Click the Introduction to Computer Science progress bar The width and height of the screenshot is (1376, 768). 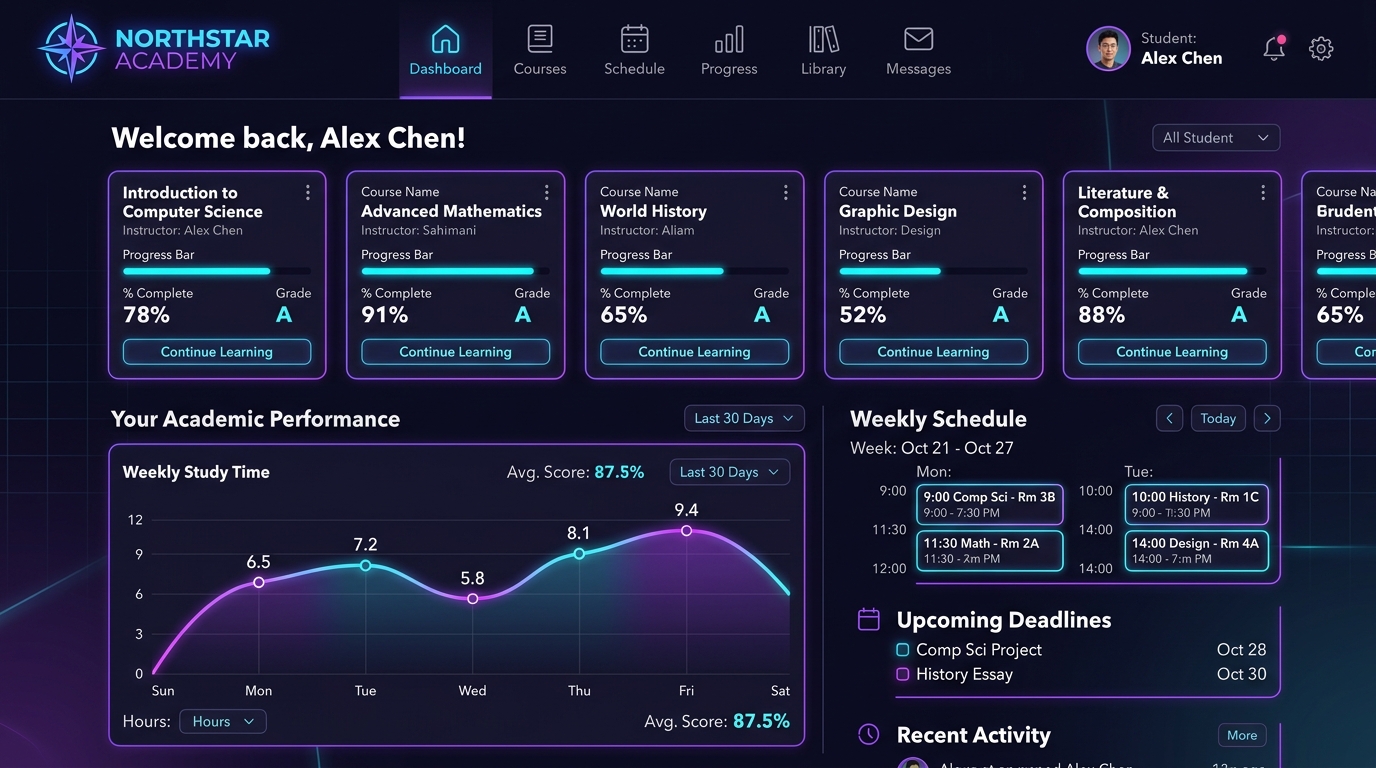(216, 271)
